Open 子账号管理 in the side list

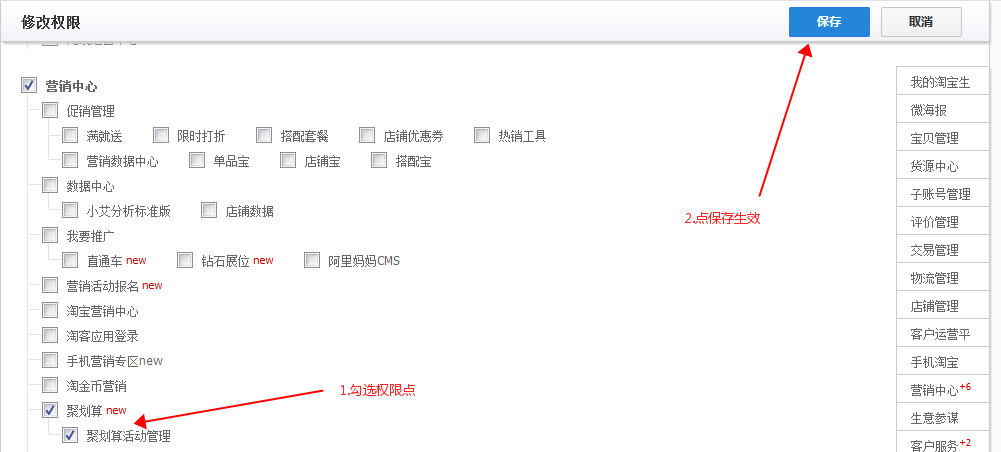point(943,194)
